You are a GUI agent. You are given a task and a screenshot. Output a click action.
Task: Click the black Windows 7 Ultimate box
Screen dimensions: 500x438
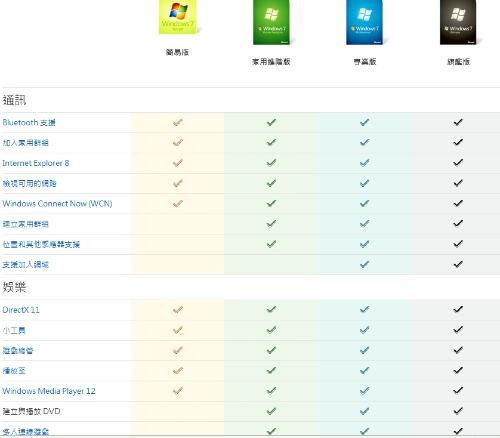coord(458,22)
